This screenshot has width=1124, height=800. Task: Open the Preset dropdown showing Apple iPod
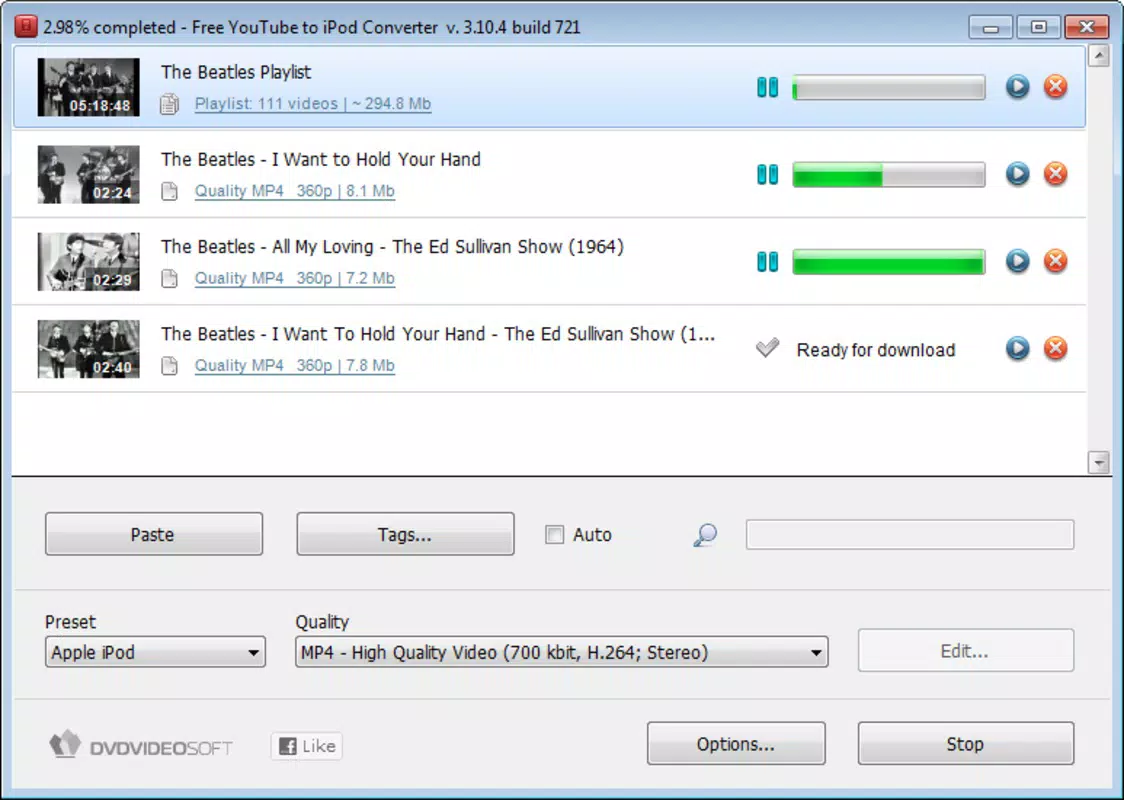[155, 652]
